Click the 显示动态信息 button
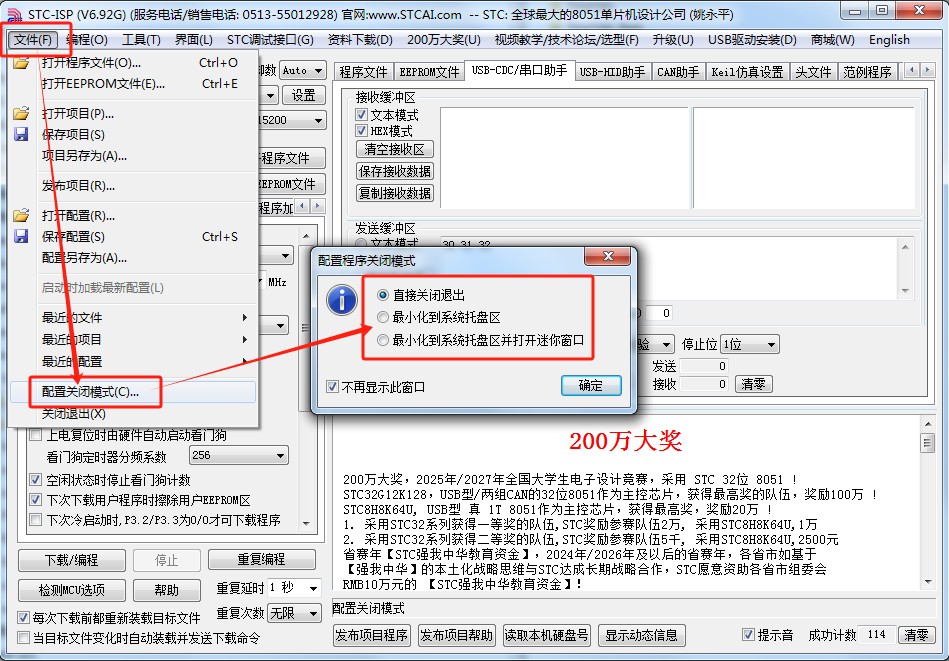The image size is (949, 661). [x=642, y=635]
